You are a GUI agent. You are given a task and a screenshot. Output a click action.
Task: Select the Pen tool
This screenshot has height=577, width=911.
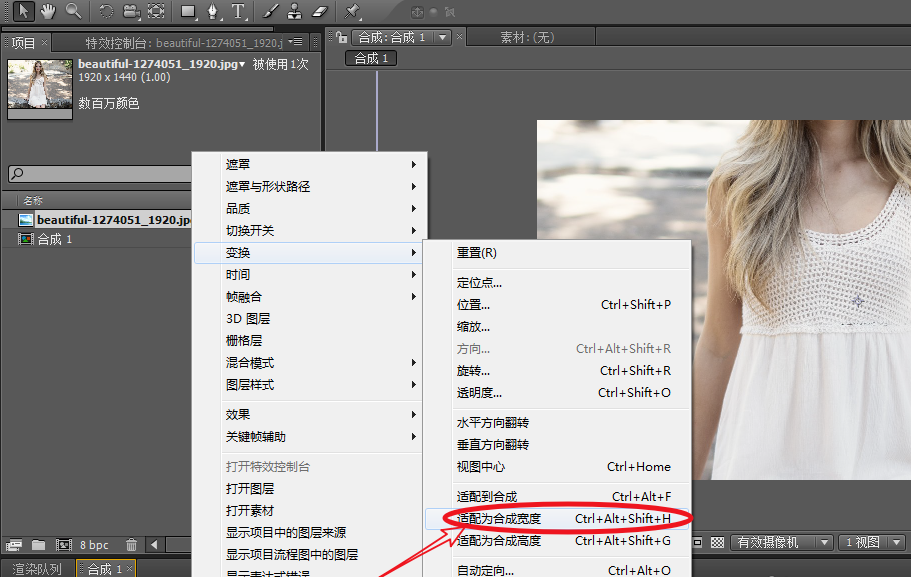[x=213, y=11]
